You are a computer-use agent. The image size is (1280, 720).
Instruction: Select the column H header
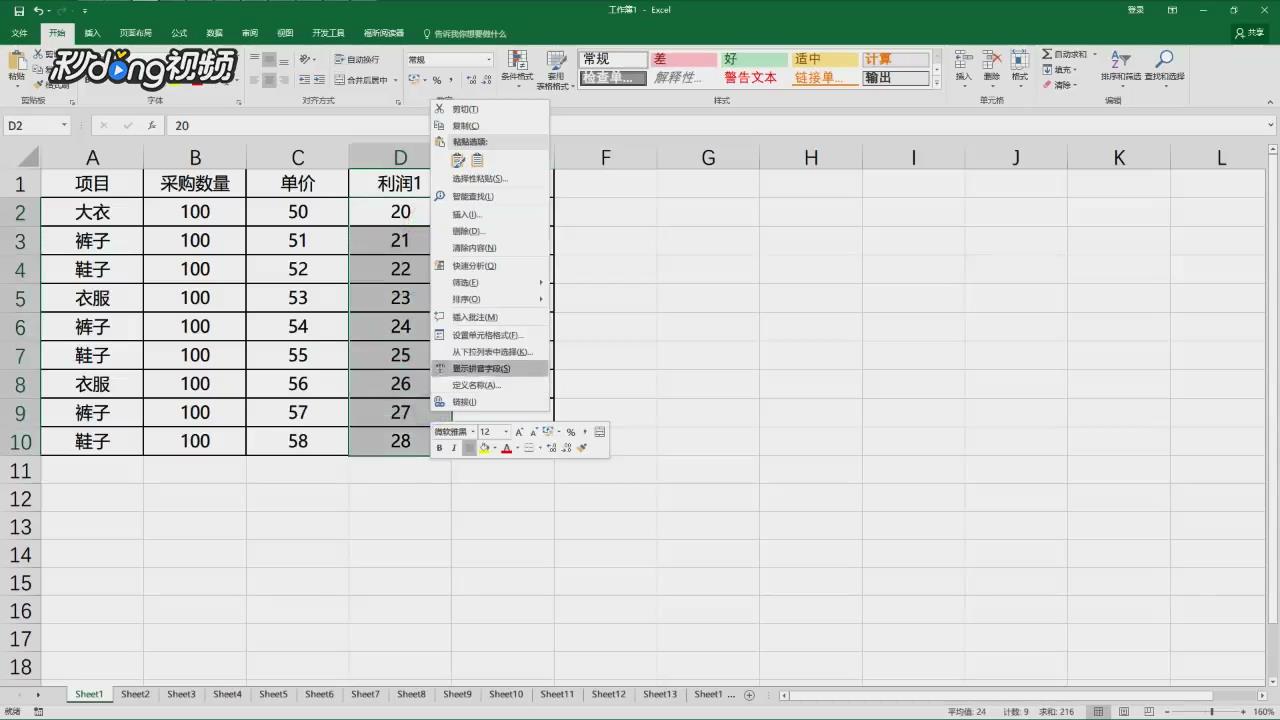click(811, 157)
